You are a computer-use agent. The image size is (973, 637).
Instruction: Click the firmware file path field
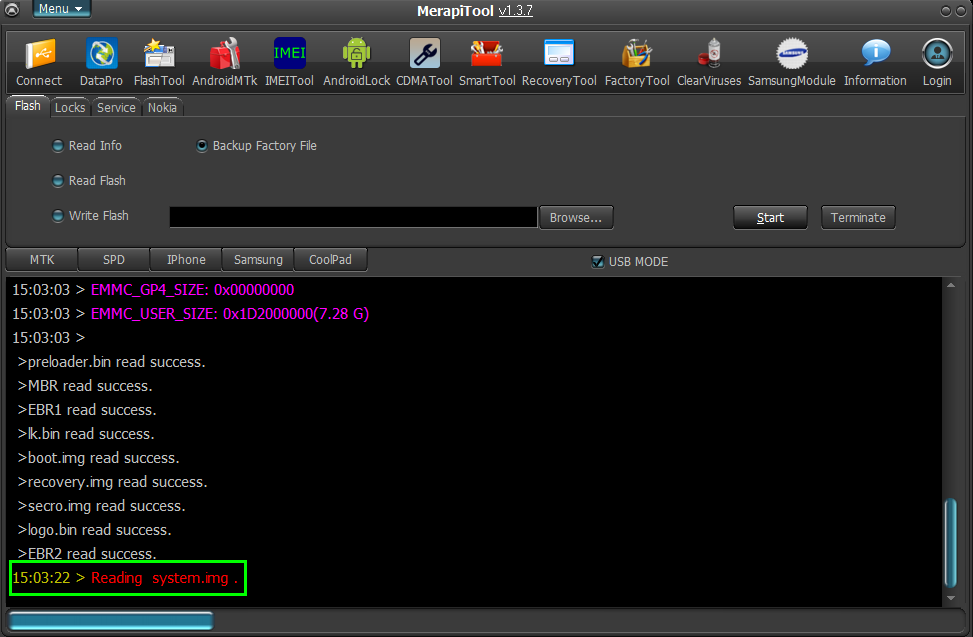[353, 217]
